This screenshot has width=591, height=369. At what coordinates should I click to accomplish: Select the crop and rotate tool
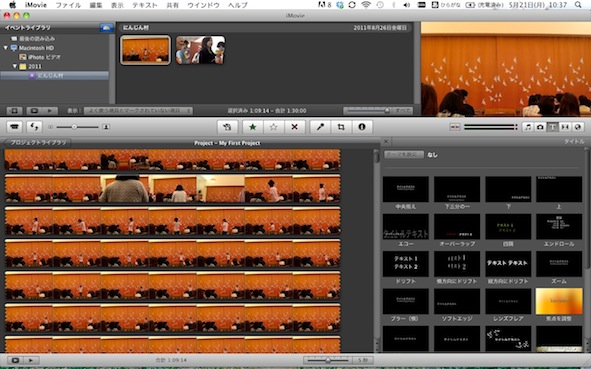pos(341,127)
